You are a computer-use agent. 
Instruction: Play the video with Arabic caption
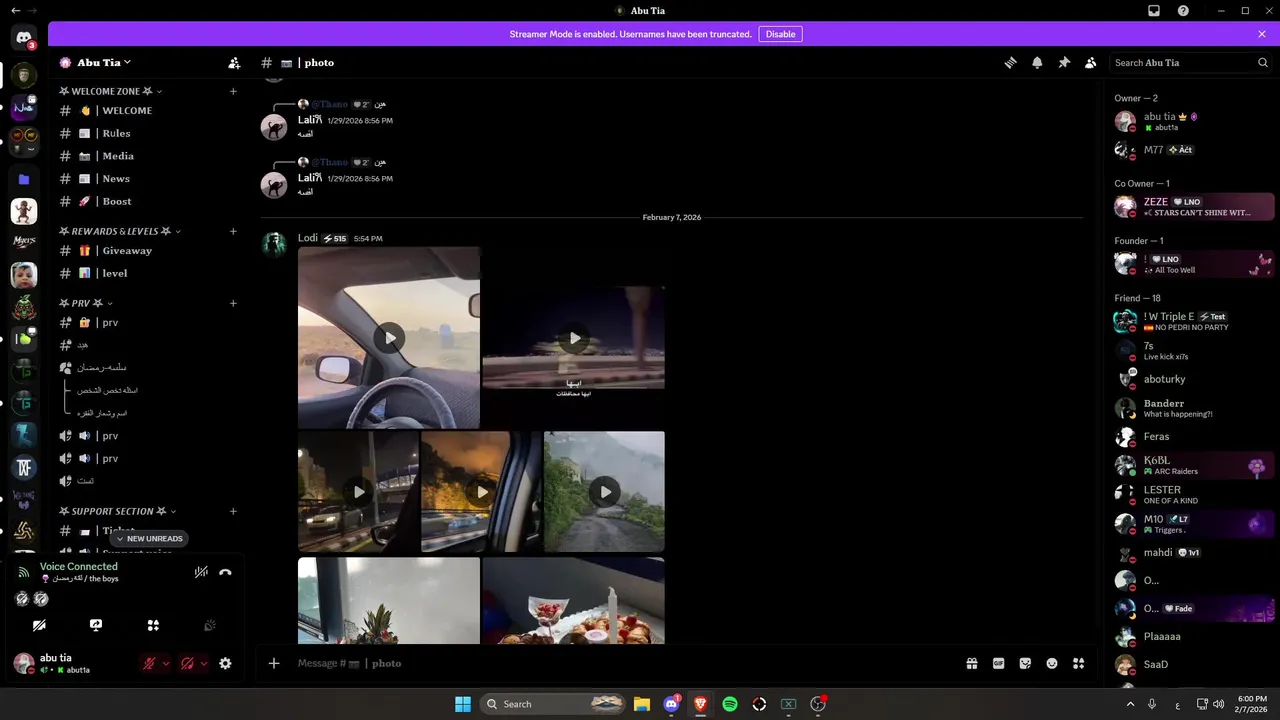(574, 338)
